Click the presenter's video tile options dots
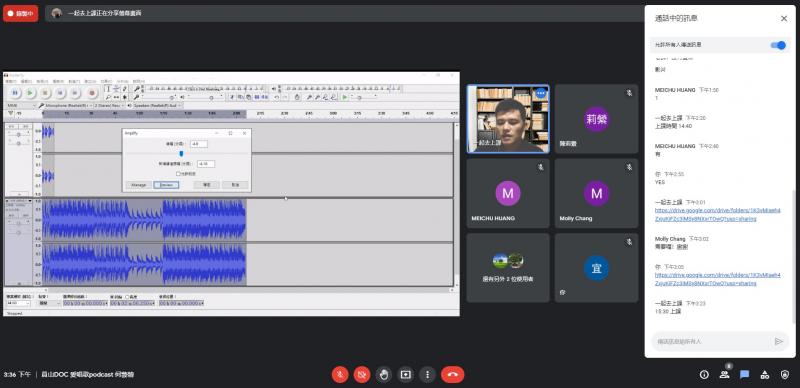The image size is (800, 388). (x=541, y=93)
